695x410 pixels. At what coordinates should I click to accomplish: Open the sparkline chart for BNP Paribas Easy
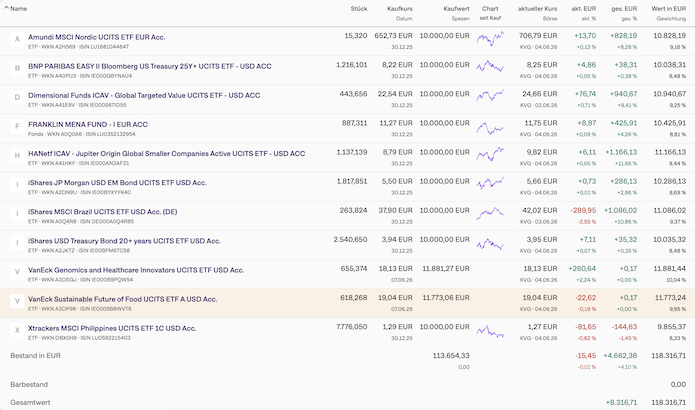[490, 67]
